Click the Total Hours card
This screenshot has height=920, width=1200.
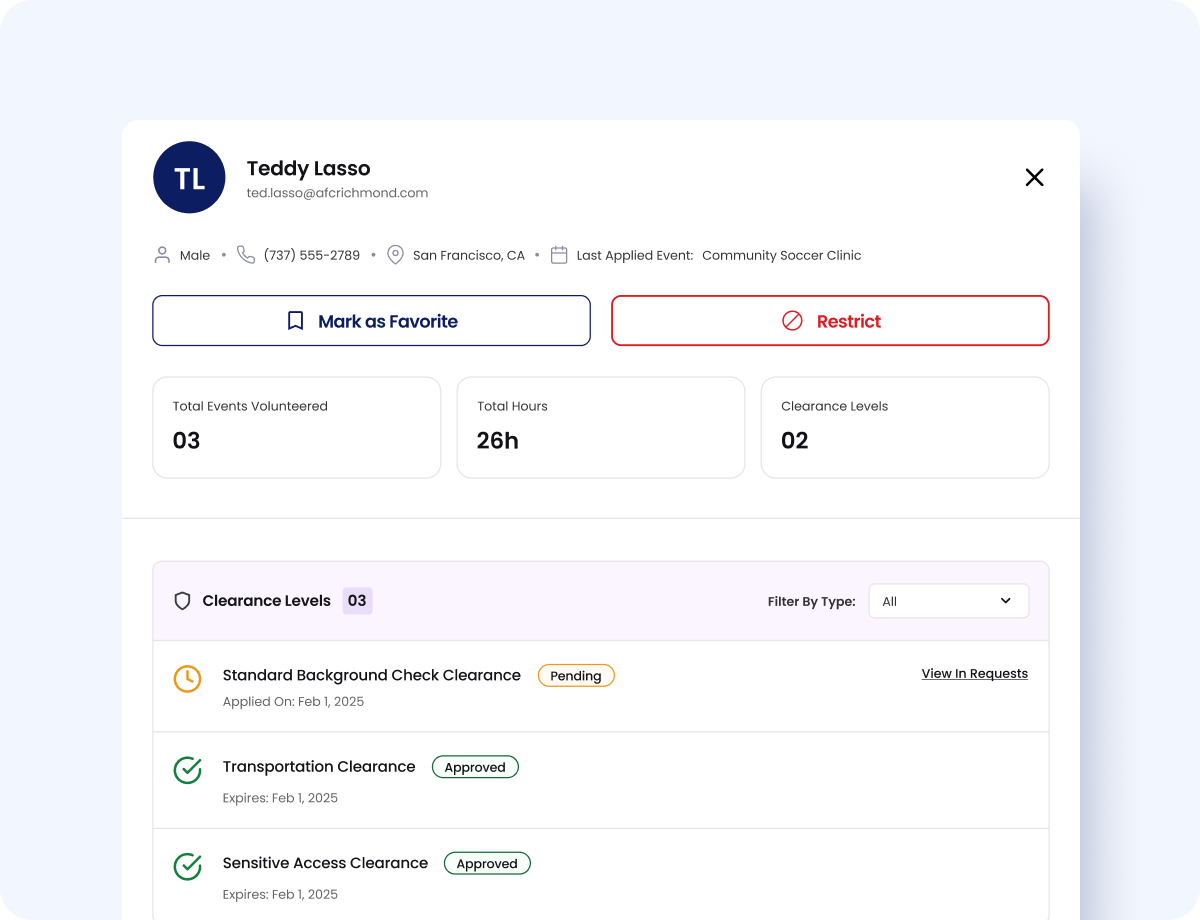click(x=600, y=427)
